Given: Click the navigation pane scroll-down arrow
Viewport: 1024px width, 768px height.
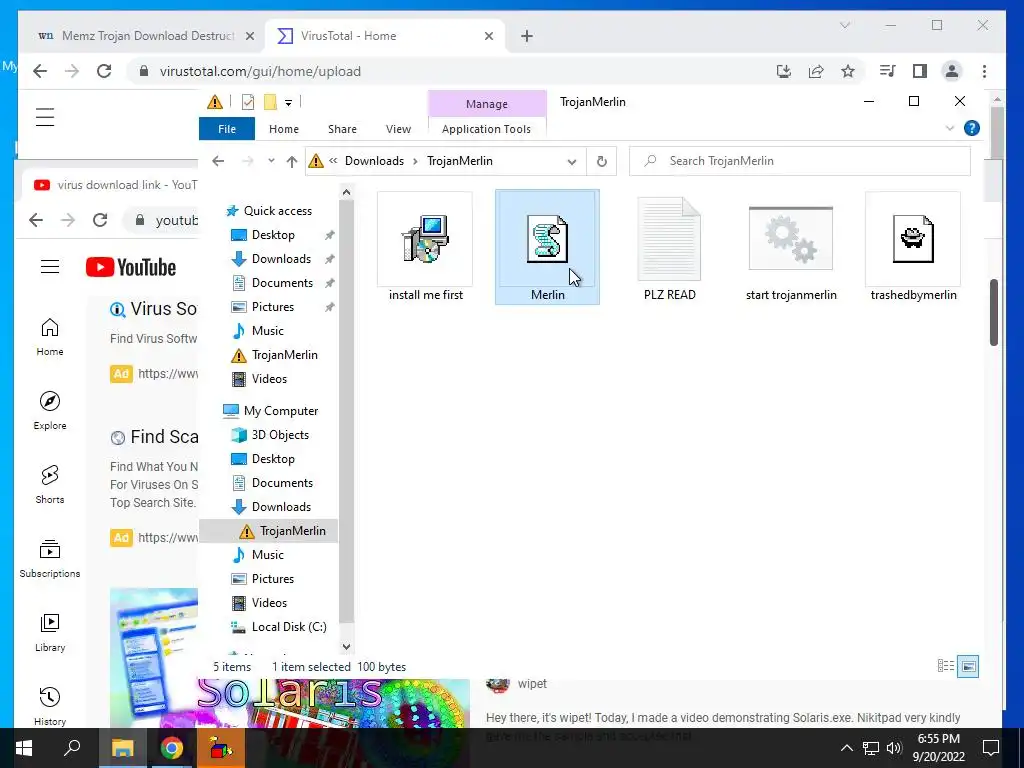Looking at the screenshot, I should tap(346, 647).
